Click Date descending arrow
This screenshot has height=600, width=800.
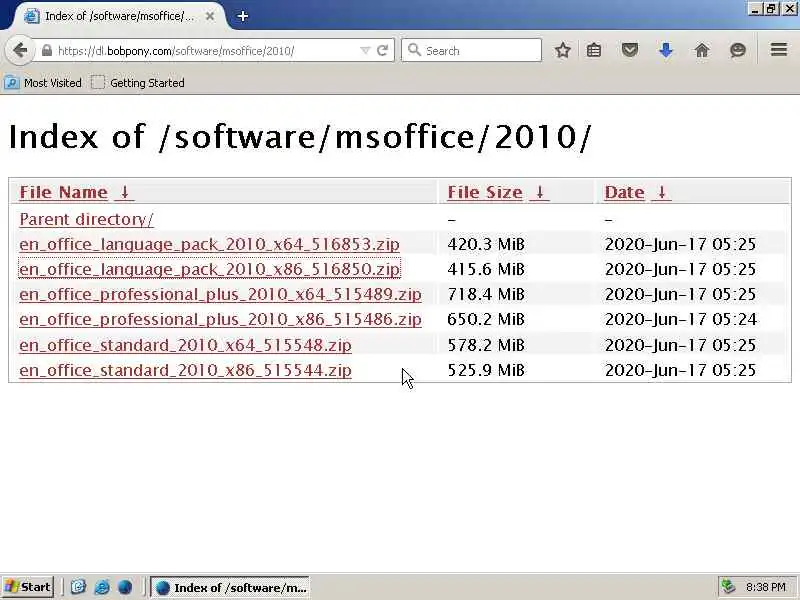(662, 192)
